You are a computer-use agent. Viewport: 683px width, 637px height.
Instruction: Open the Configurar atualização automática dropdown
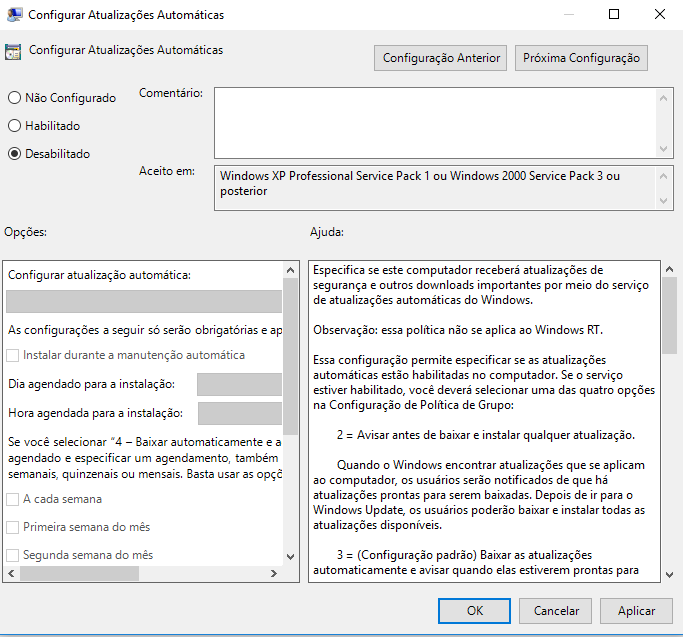click(144, 302)
